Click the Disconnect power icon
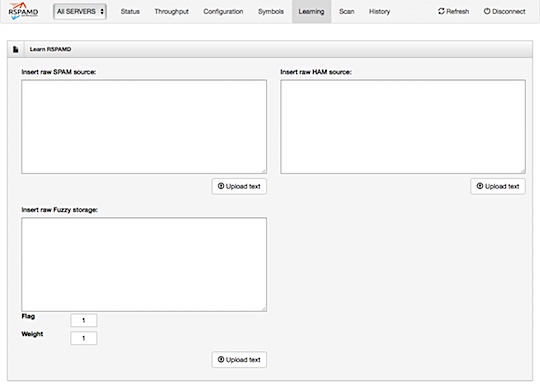 (487, 11)
